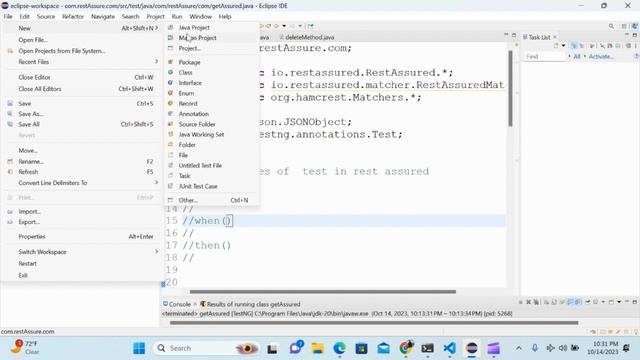Create a new Enum
Image resolution: width=640 pixels, height=360 pixels.
[186, 93]
